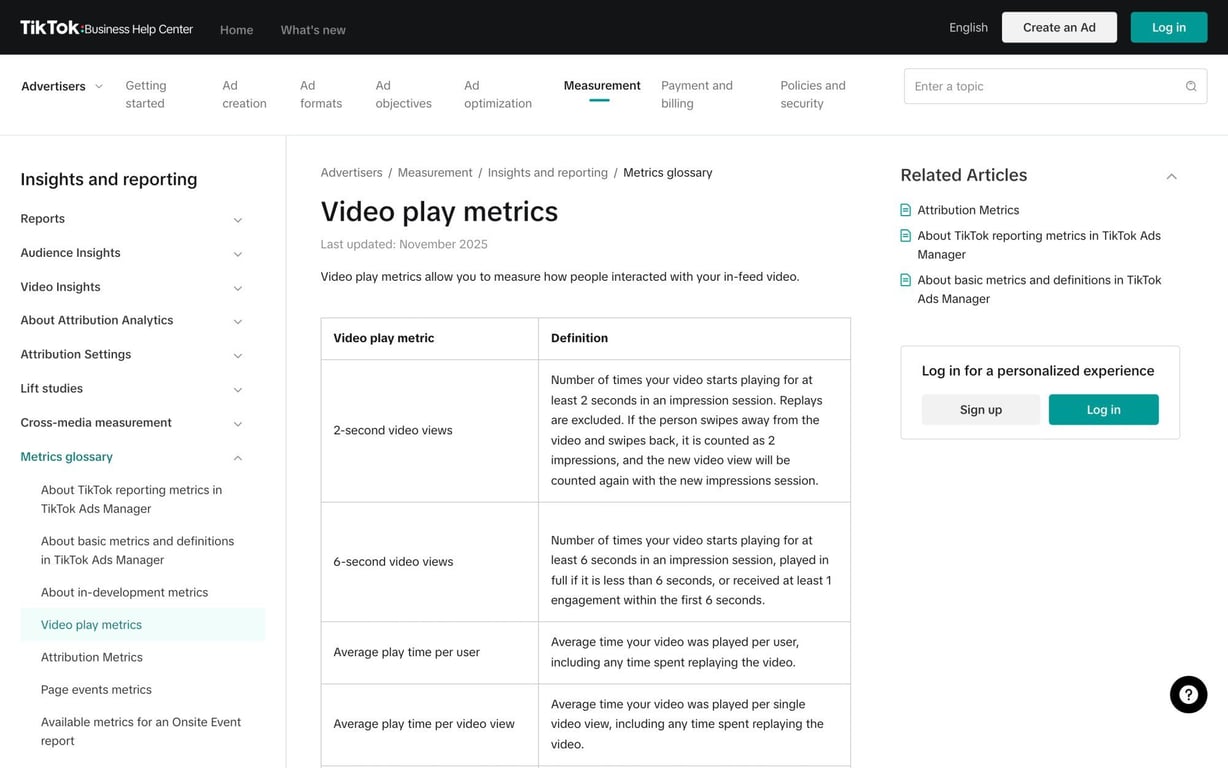Click the Sign up button
Image resolution: width=1228 pixels, height=768 pixels.
980,409
